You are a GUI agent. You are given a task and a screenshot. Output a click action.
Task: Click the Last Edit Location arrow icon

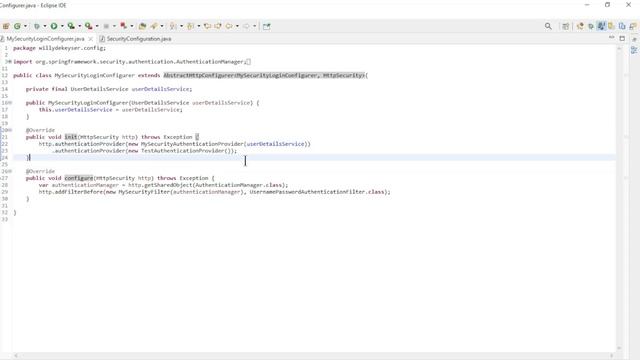click(x=207, y=26)
